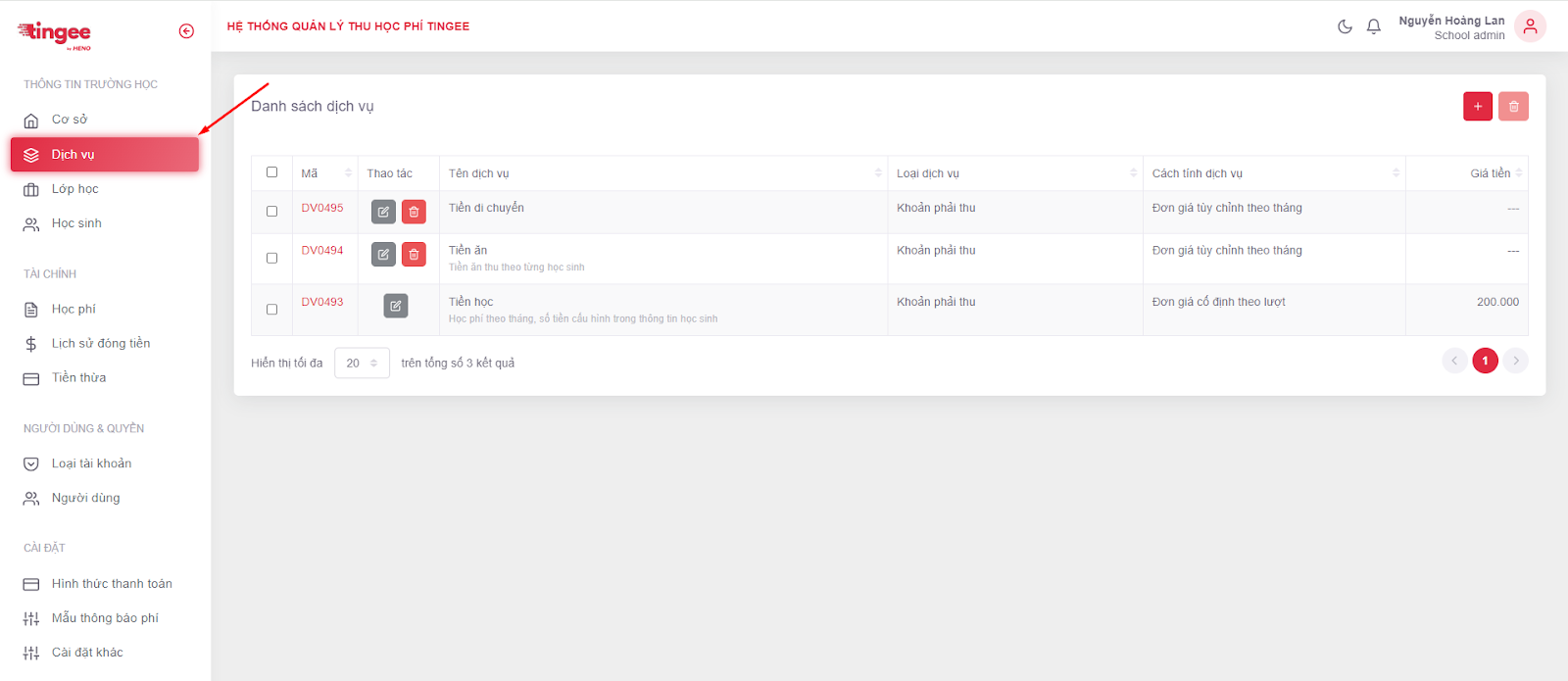Open notifications bell icon
The width and height of the screenshot is (1568, 681).
[1374, 26]
